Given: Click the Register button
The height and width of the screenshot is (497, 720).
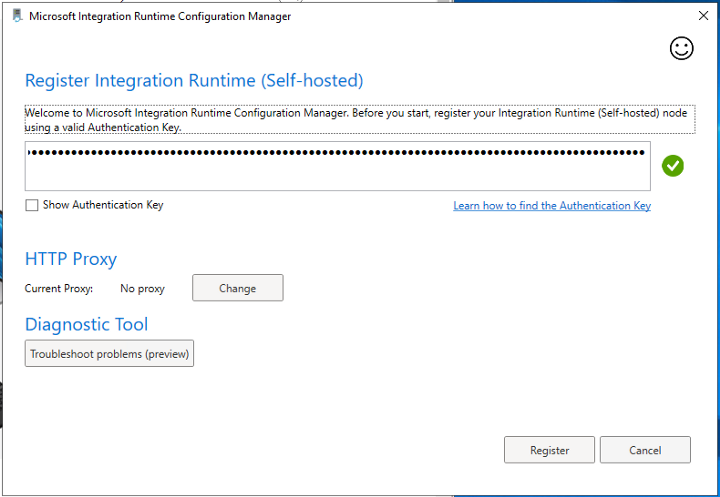Looking at the screenshot, I should point(549,450).
